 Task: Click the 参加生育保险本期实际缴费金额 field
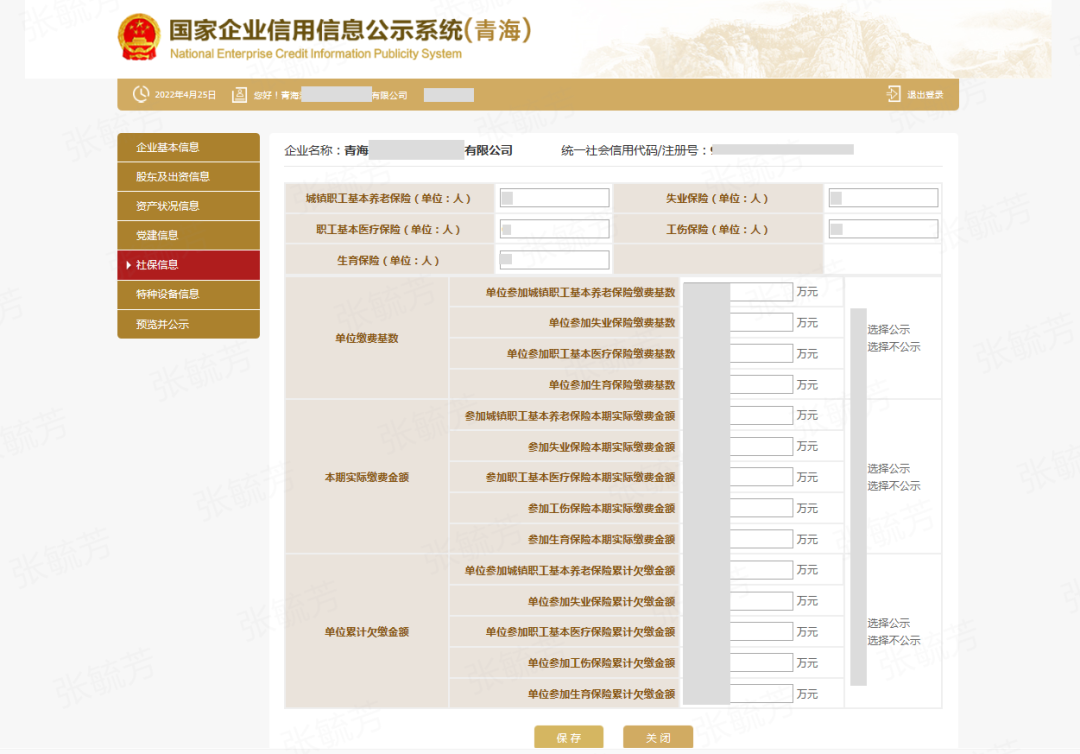(738, 538)
